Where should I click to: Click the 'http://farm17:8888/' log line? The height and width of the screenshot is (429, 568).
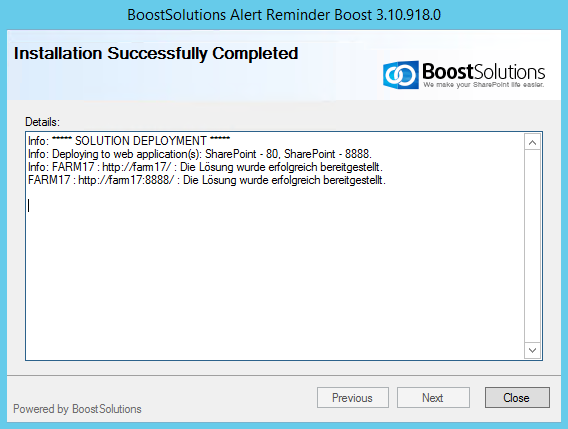[x=207, y=180]
